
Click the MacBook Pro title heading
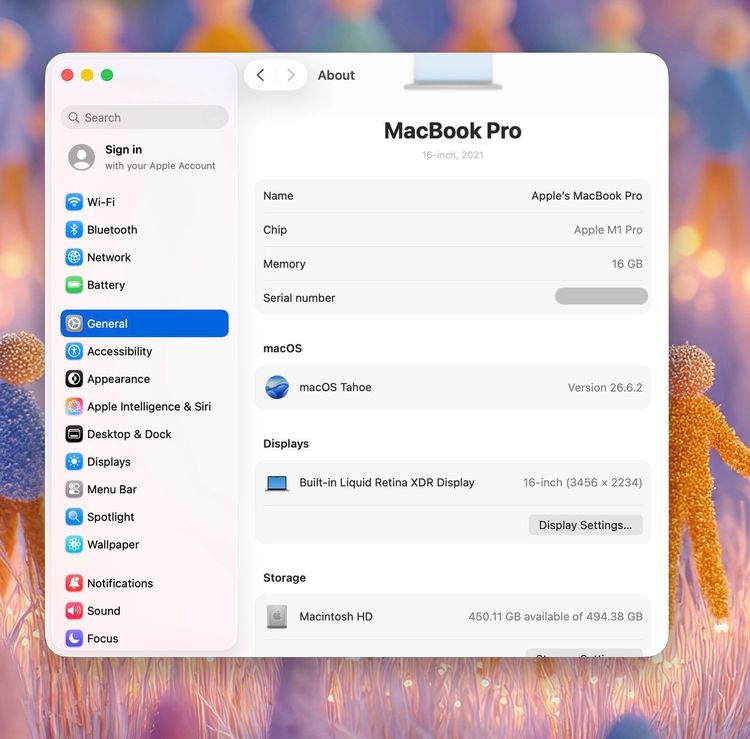tap(452, 131)
